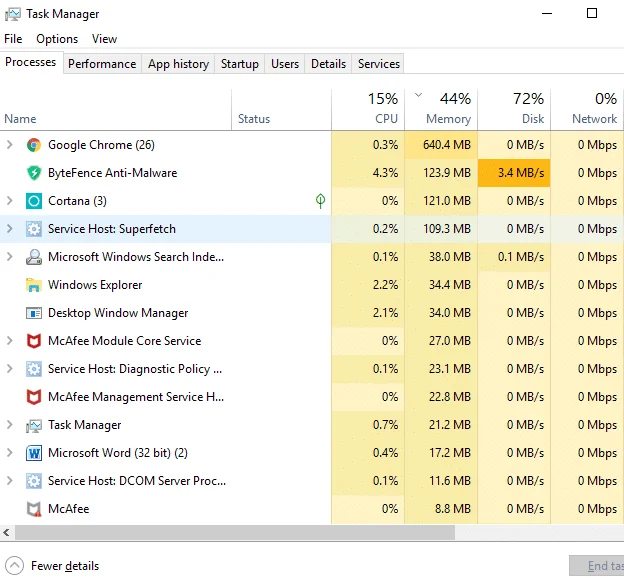Switch to the Startup tab
624x578 pixels.
[x=240, y=64]
